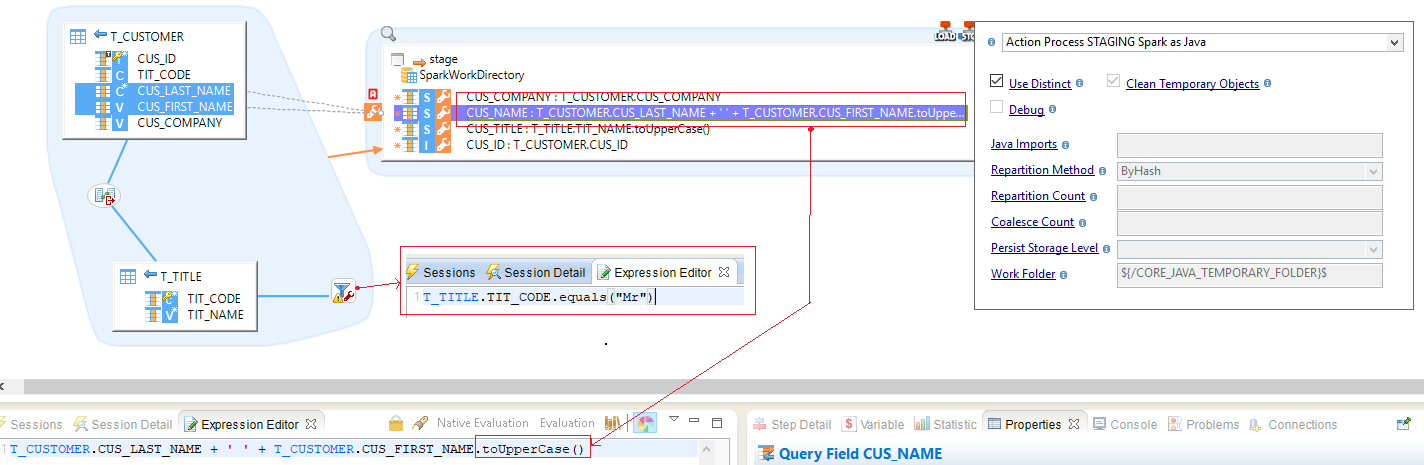Viewport: 1424px width, 465px height.
Task: Click the lock icon in the Expression Editor toolbar
Action: (395, 423)
